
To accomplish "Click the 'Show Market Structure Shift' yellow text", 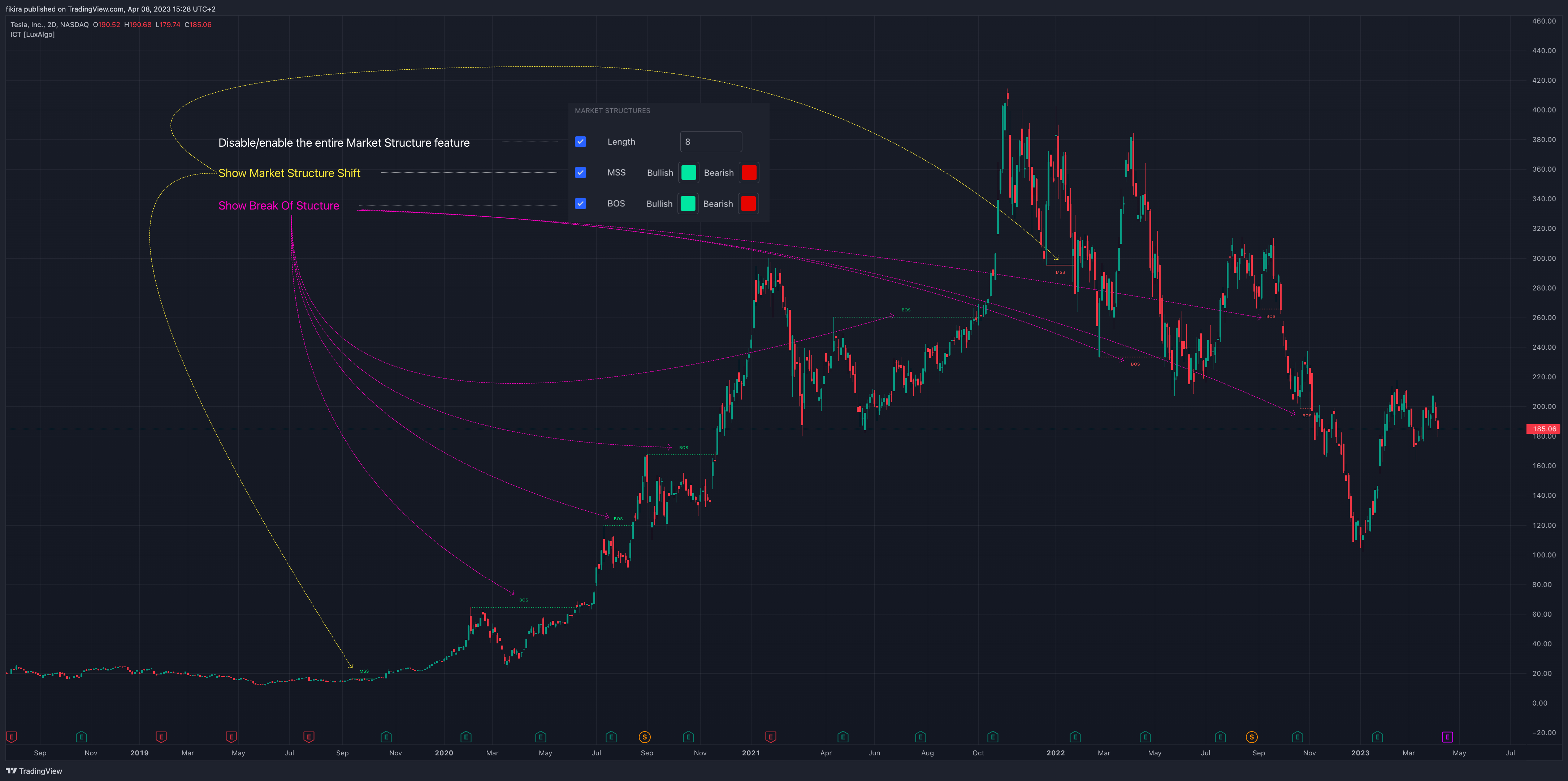I will [x=289, y=173].
